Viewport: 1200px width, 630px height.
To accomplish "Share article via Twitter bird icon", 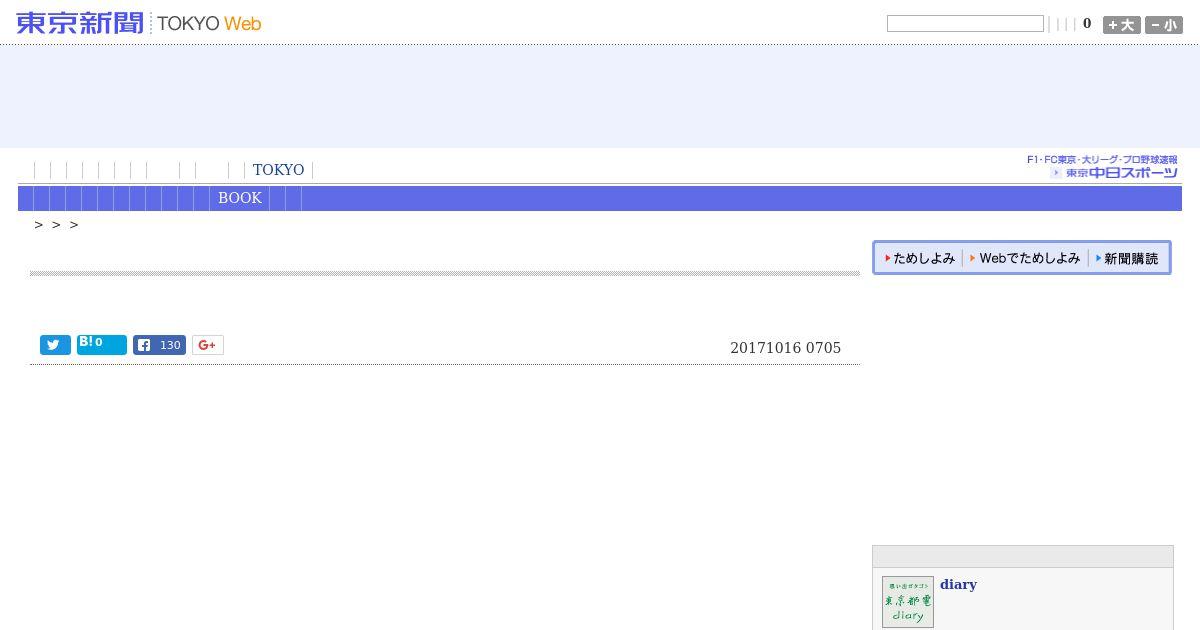I will pos(55,345).
